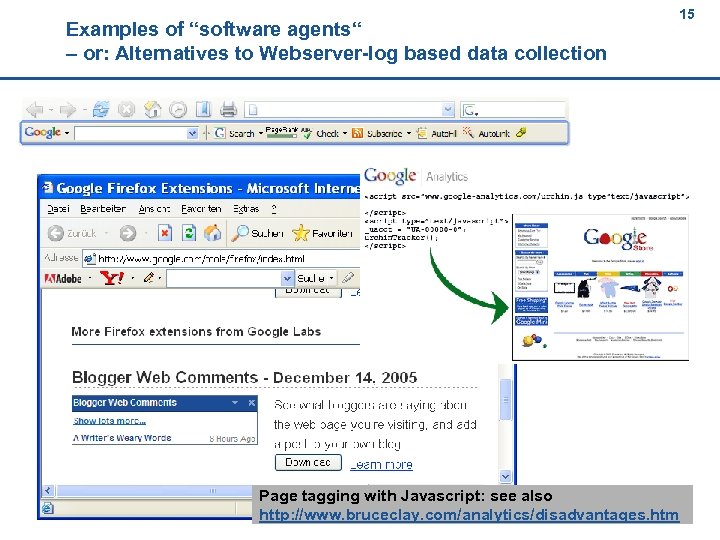Click the Firefox Back arrow icon
720x540 pixels.
(x=35, y=110)
